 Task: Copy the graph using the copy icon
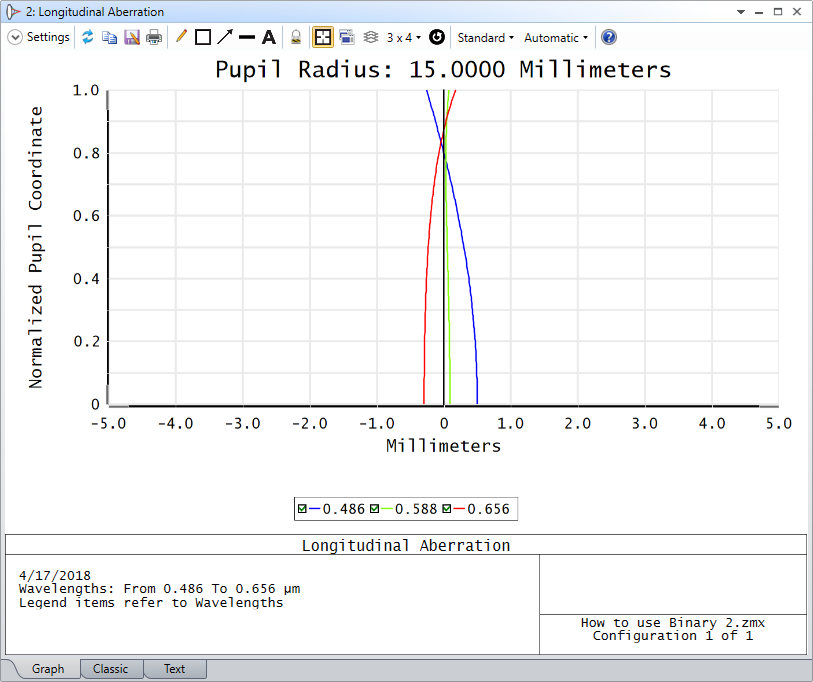click(x=109, y=37)
